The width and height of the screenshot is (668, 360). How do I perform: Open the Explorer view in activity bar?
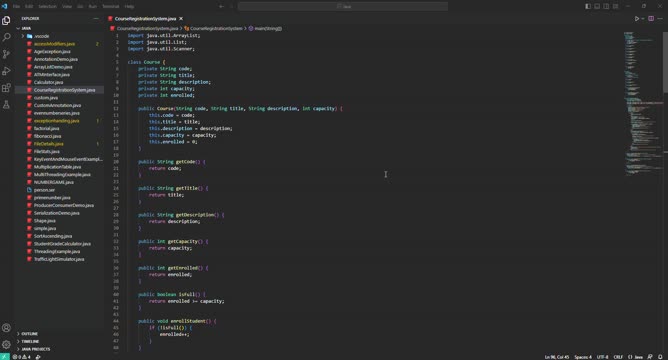coord(6,20)
